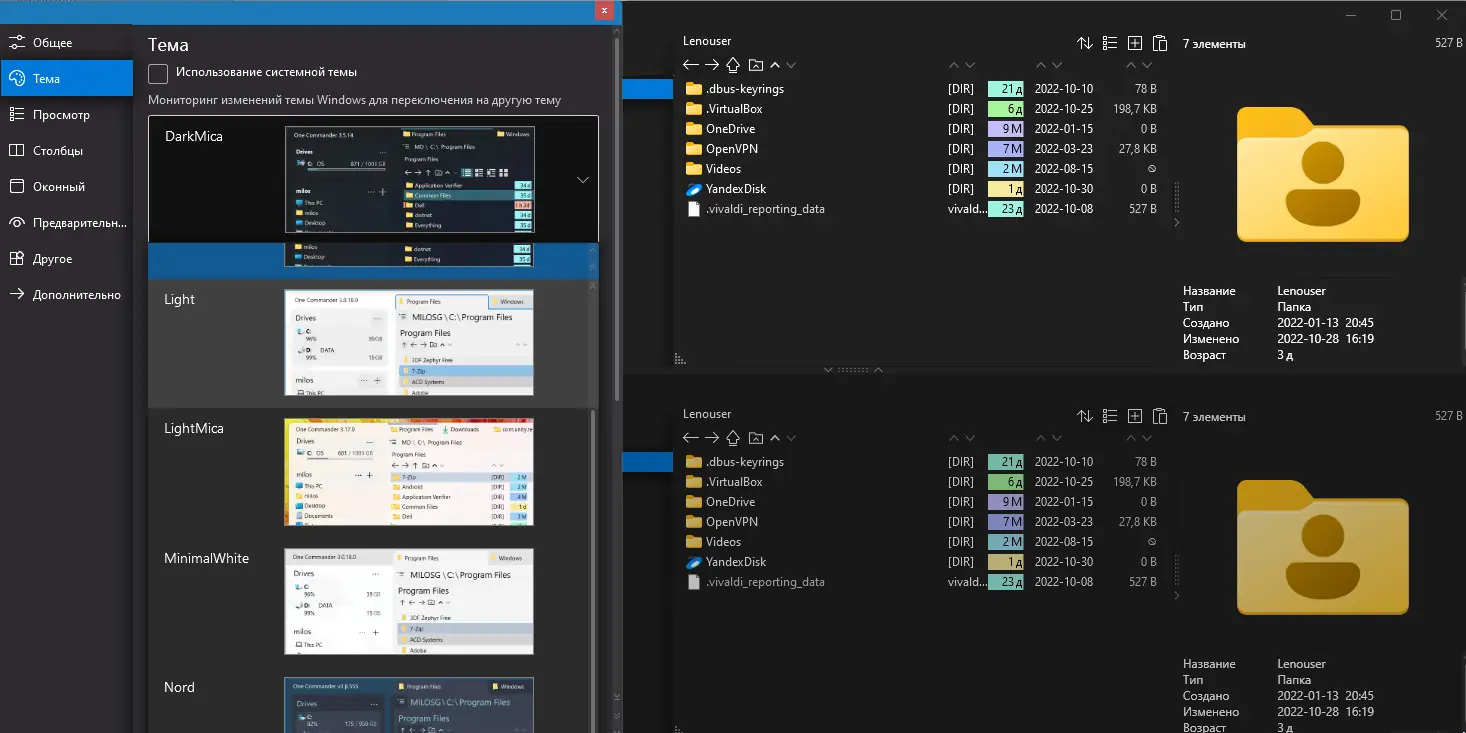Click the YandexDisk folder icon
Screen dimensions: 1466x733
point(693,188)
